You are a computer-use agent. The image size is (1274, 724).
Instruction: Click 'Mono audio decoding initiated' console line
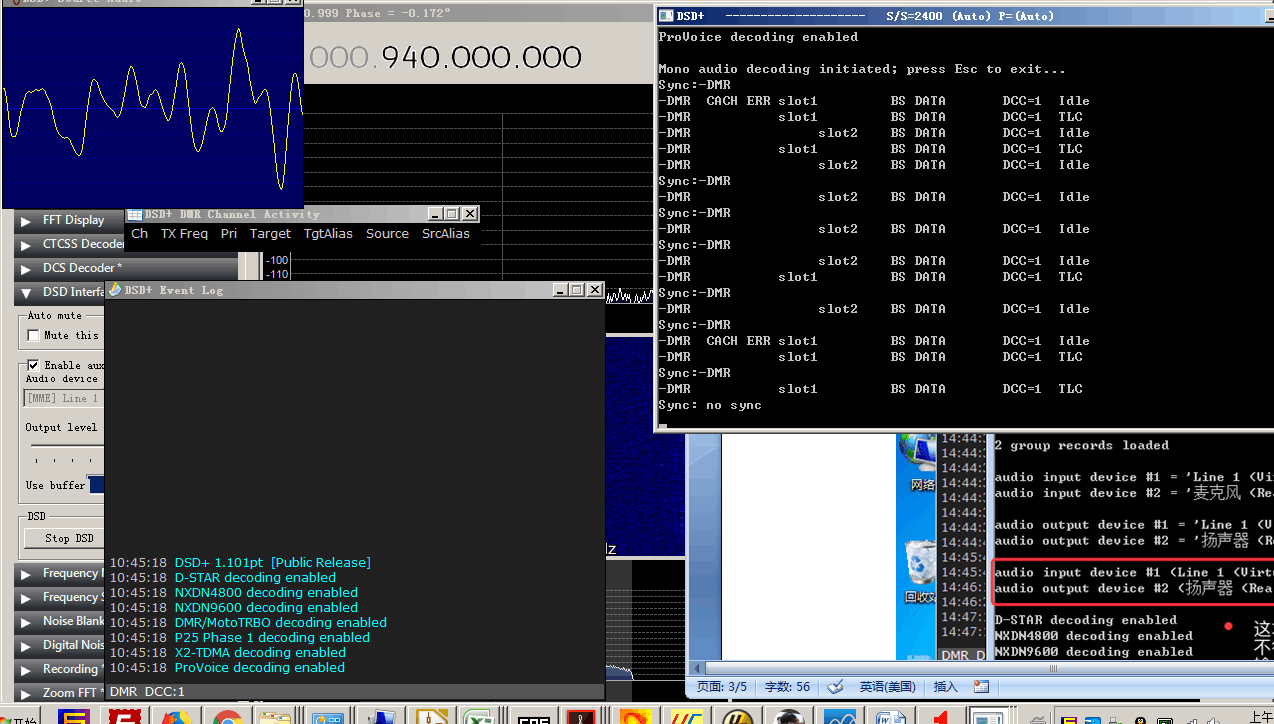862,69
